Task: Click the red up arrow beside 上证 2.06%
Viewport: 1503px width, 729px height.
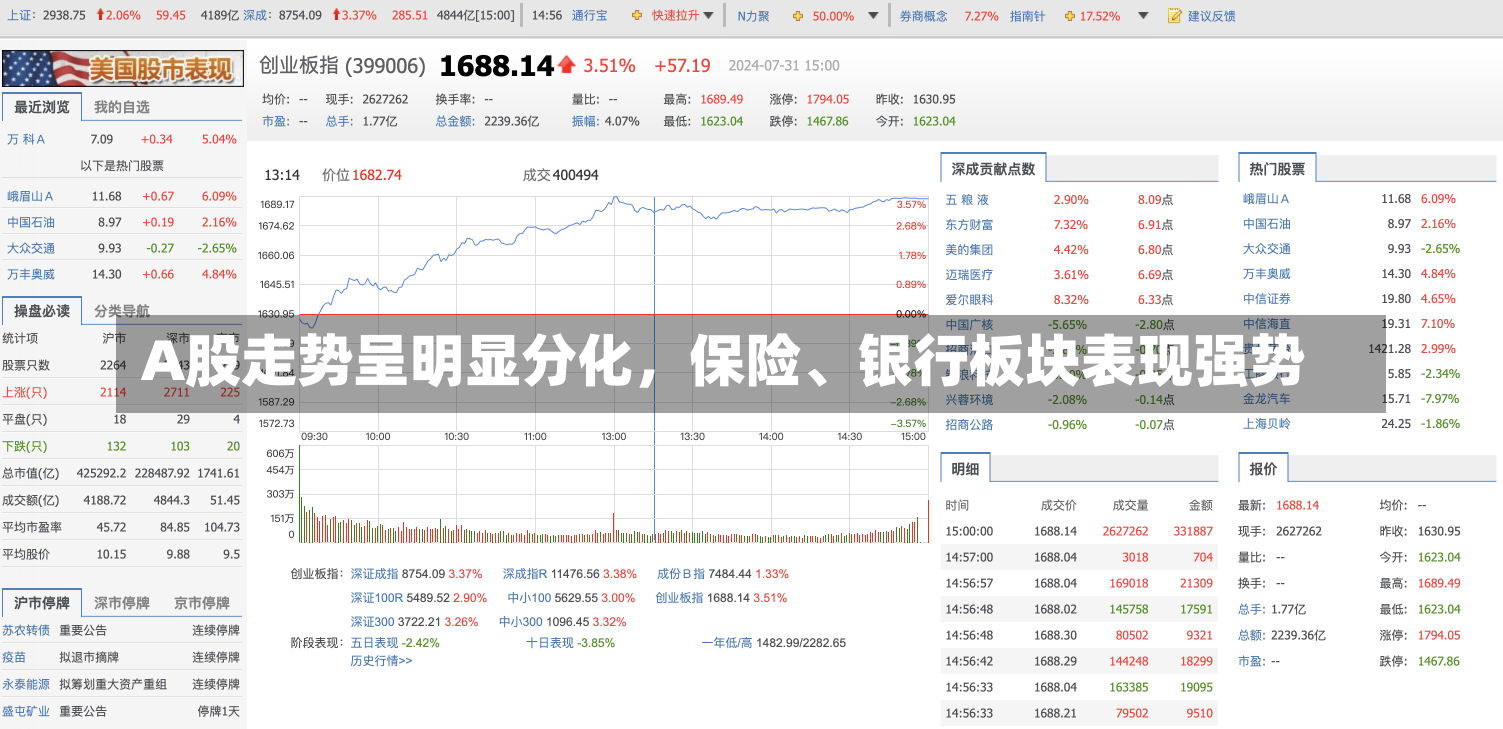Action: tap(98, 16)
